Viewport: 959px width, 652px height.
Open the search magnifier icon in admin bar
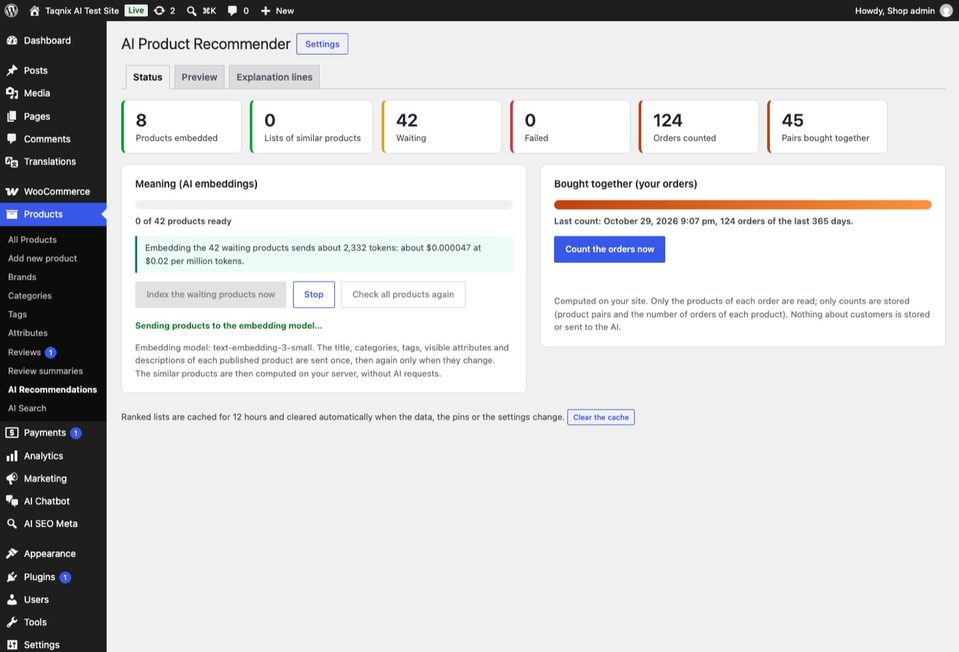point(191,10)
